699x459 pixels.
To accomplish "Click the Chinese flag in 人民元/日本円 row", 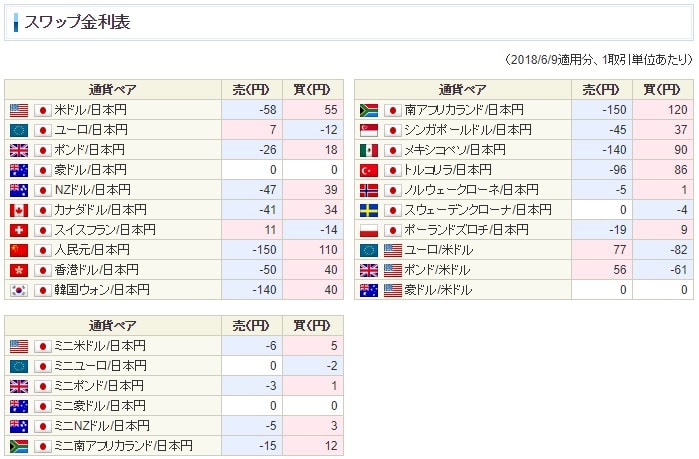I will pos(19,250).
